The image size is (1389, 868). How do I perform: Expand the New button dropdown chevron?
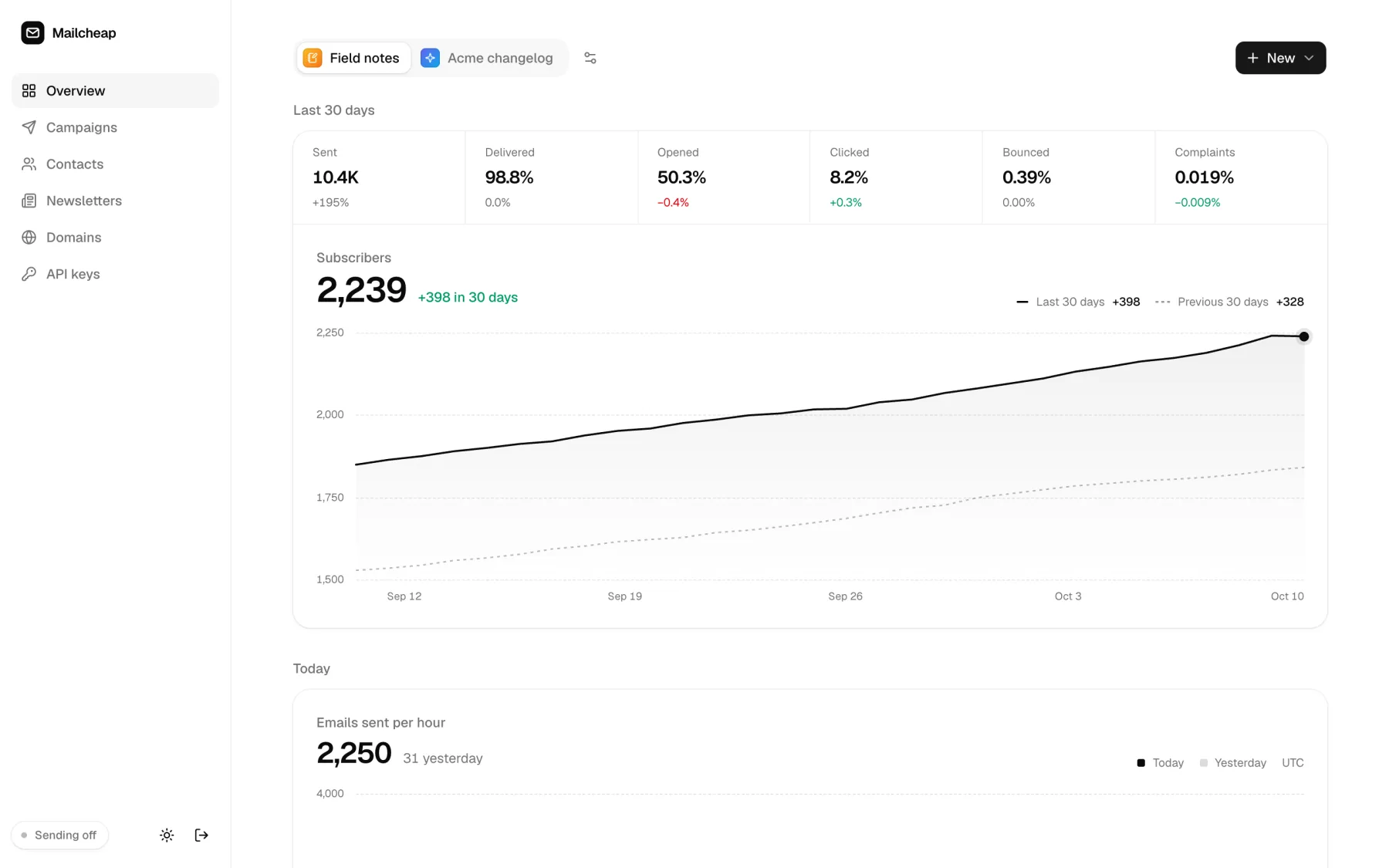coord(1309,58)
